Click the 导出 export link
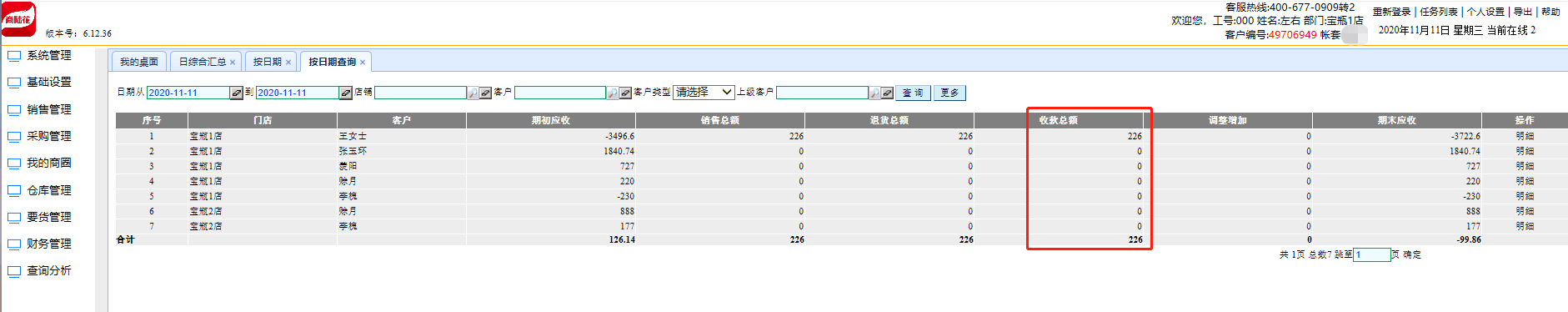 click(x=1523, y=12)
